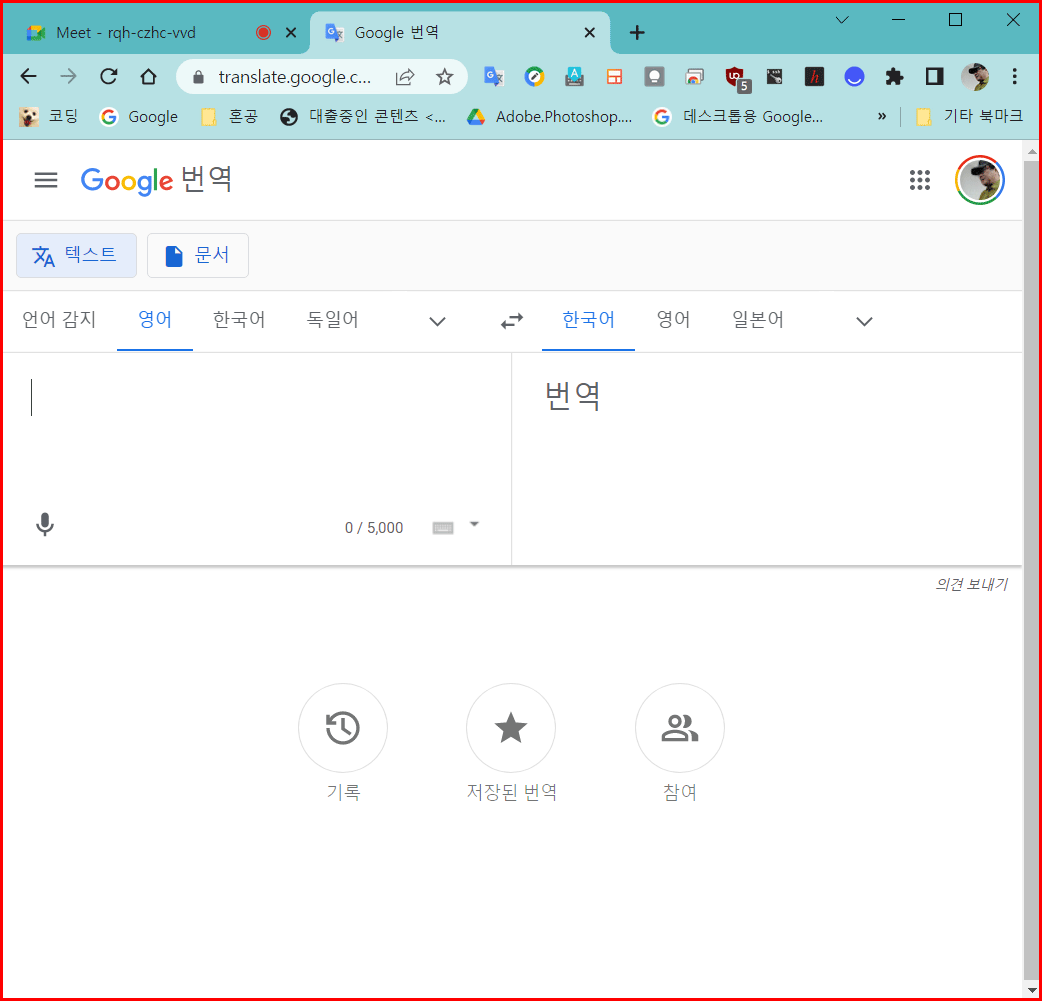Select 한국어 as target language
Viewport: 1042px width, 1001px height.
click(x=588, y=320)
